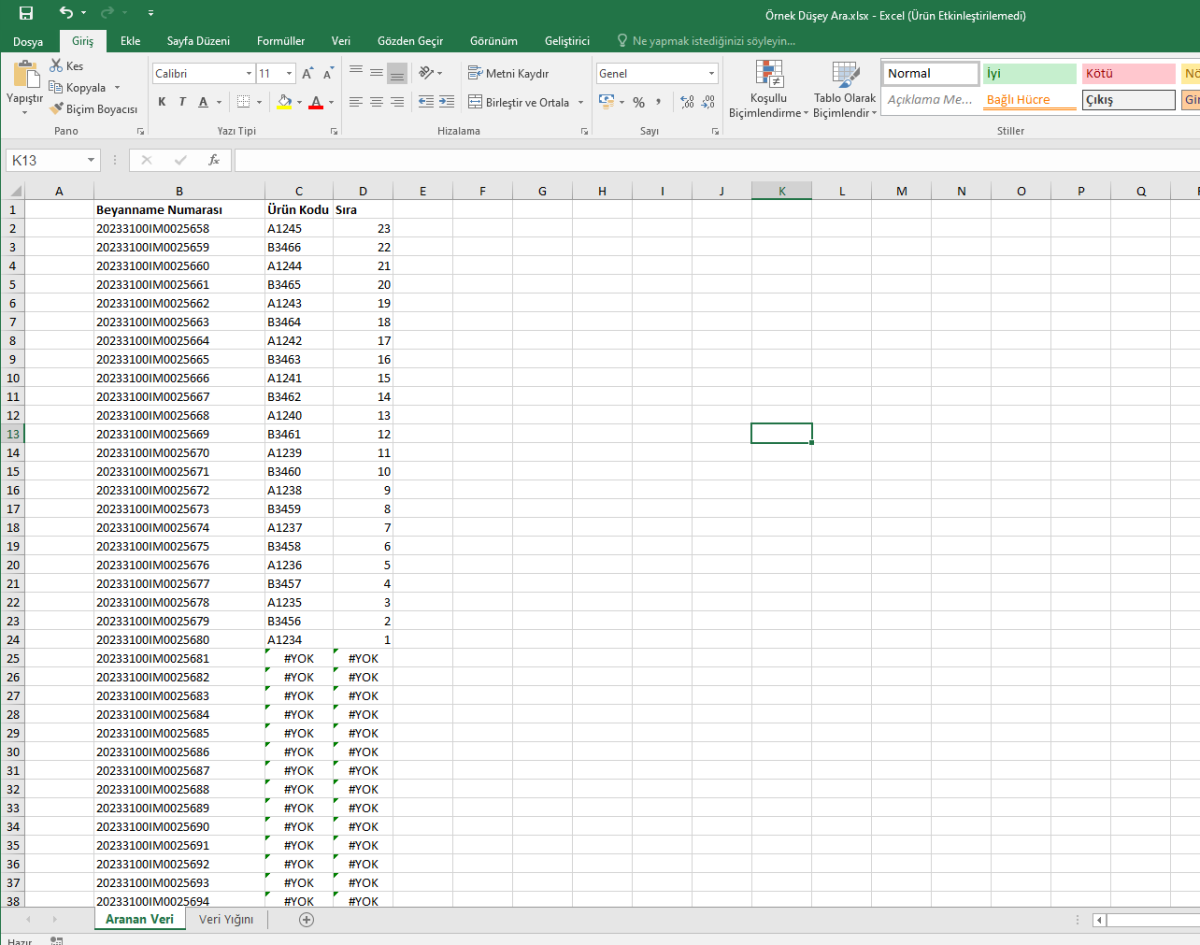Toggle Metni Kaydır wrap text
This screenshot has height=945, width=1200.
[509, 73]
